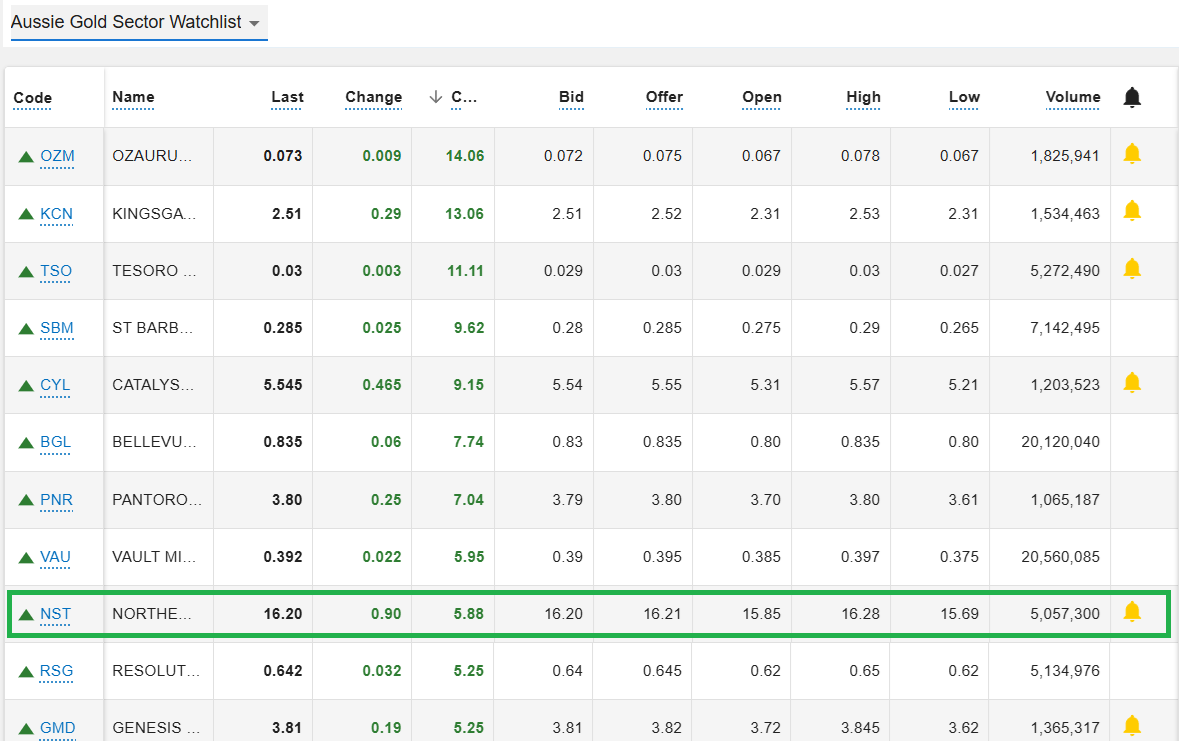Open the Aussie Gold Sector Watchlist dropdown

138,22
